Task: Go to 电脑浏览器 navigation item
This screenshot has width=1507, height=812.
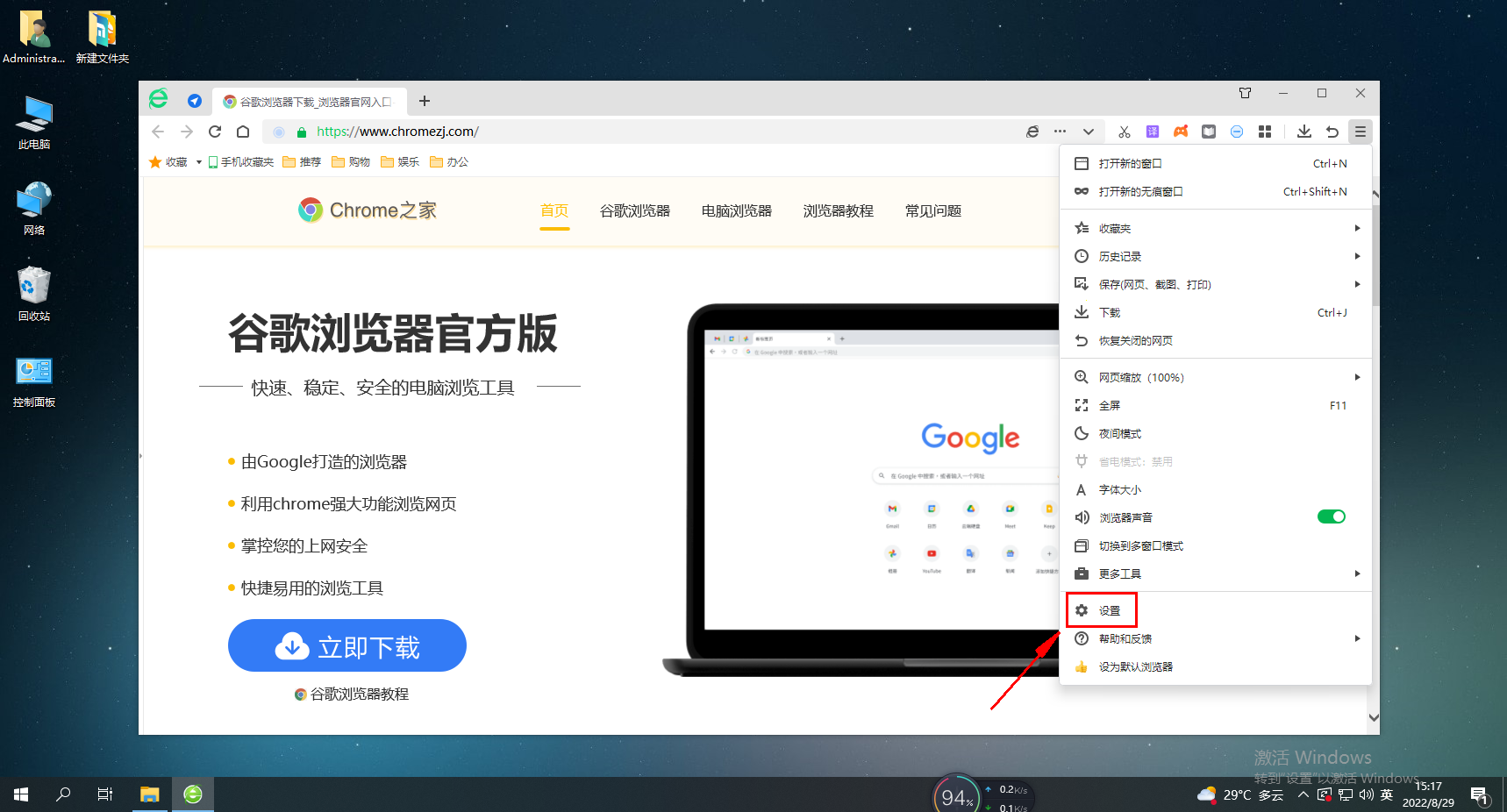Action: [x=737, y=211]
